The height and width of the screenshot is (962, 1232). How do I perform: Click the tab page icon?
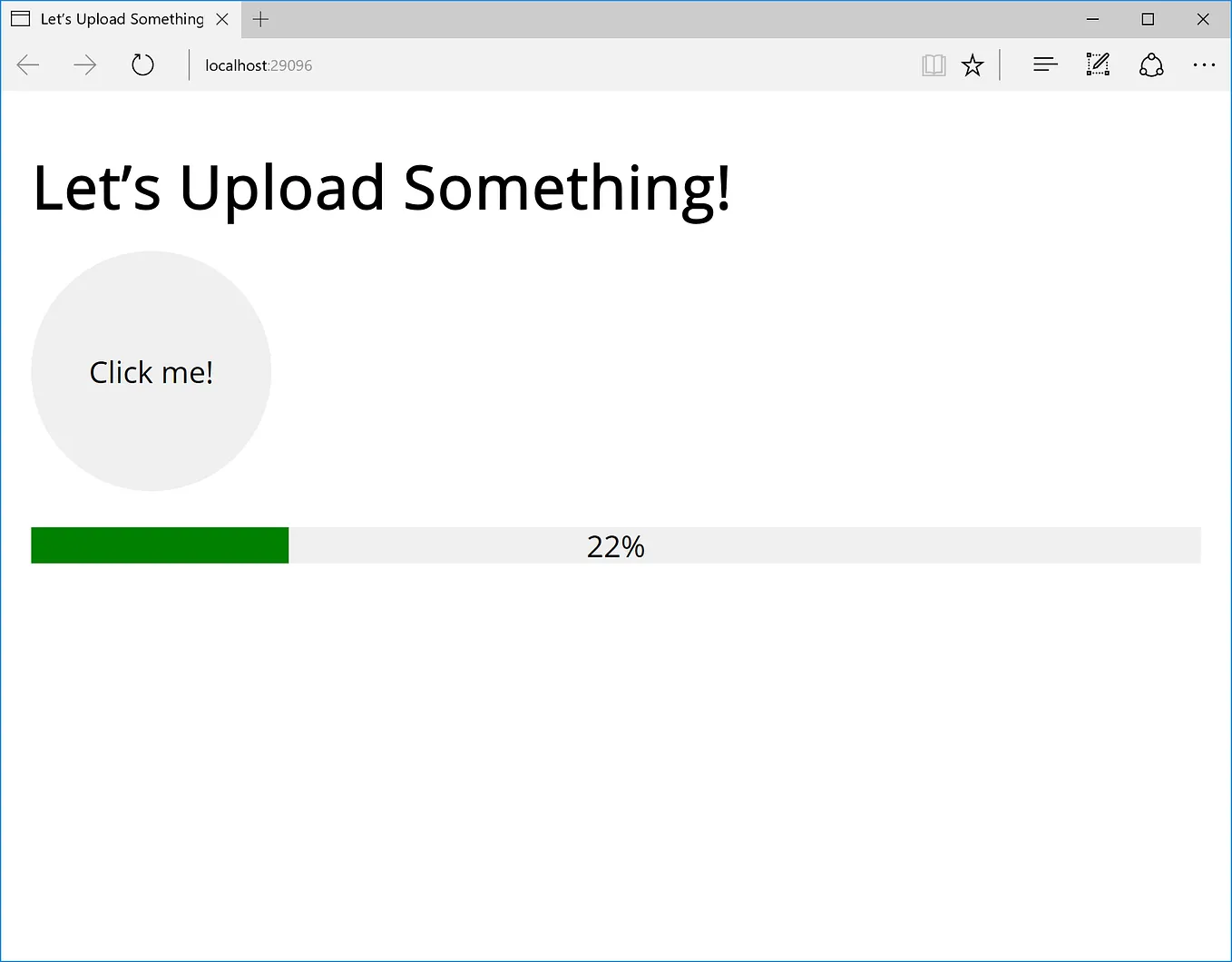[x=21, y=19]
